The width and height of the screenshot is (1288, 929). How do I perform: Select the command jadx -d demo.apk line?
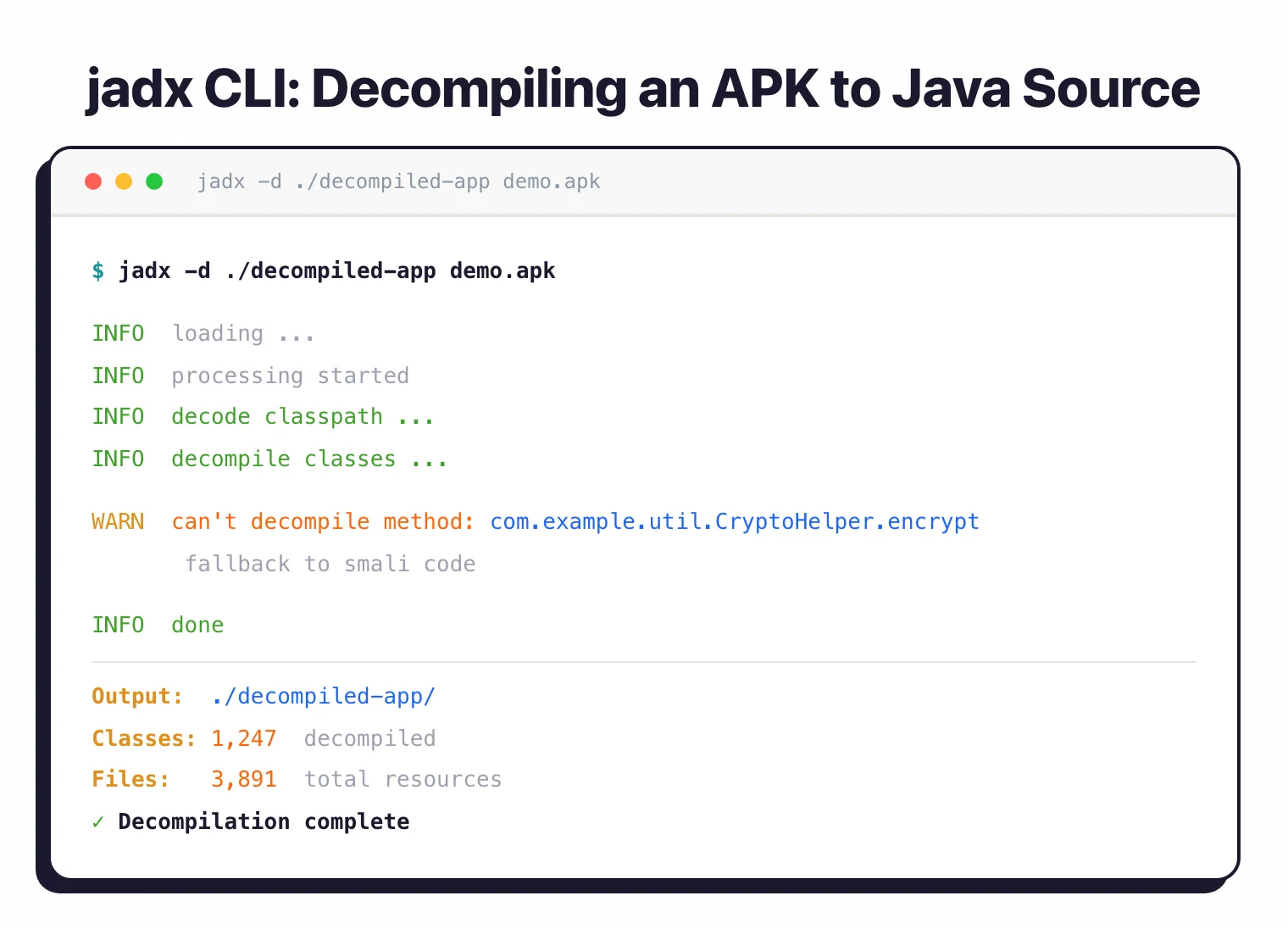(x=337, y=270)
